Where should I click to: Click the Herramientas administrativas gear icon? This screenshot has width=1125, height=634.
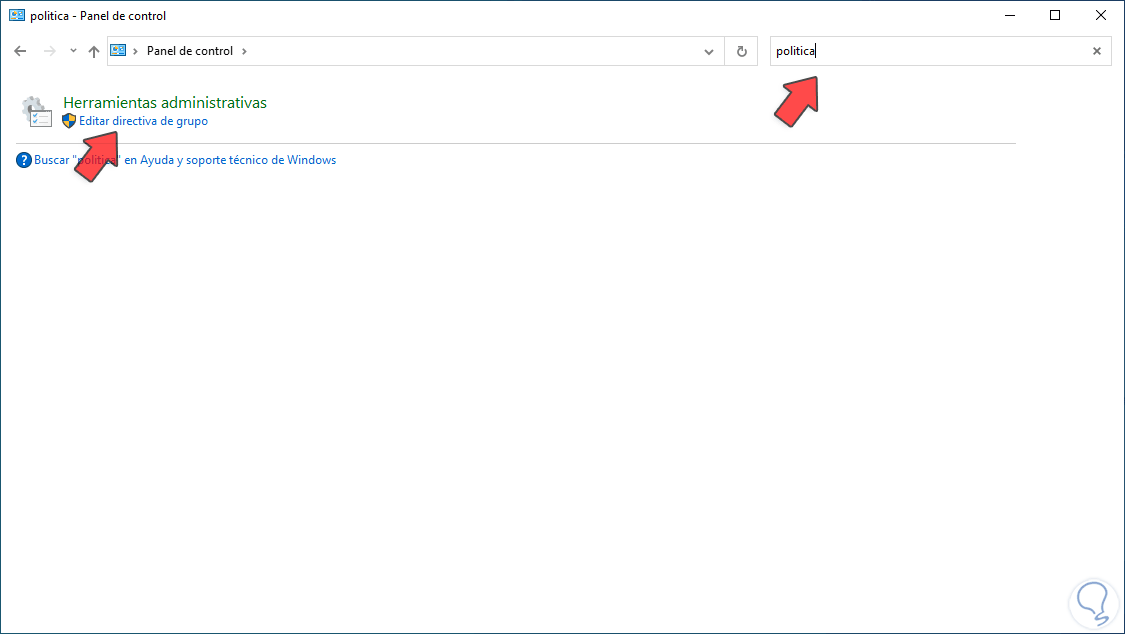tap(37, 112)
